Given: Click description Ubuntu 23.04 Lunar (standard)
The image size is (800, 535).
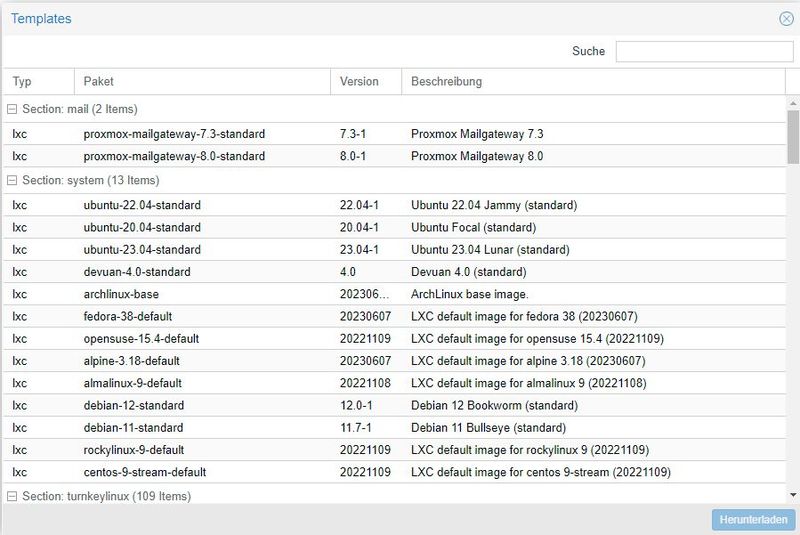Looking at the screenshot, I should click(x=490, y=250).
